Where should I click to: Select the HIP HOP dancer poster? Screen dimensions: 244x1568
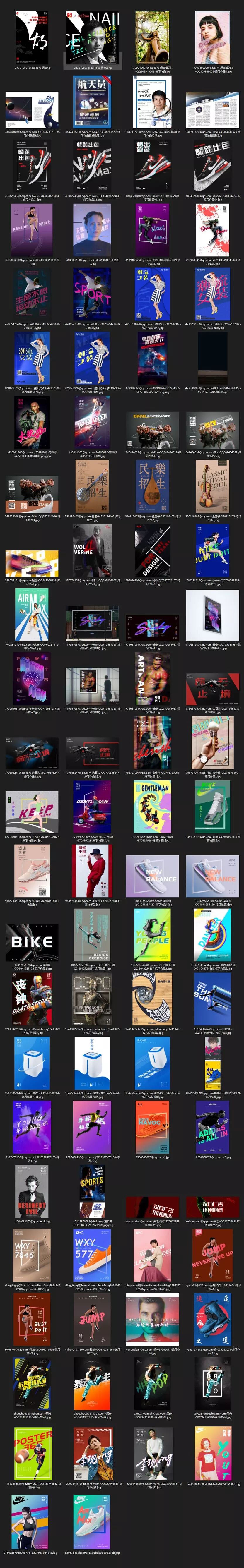click(153, 1383)
